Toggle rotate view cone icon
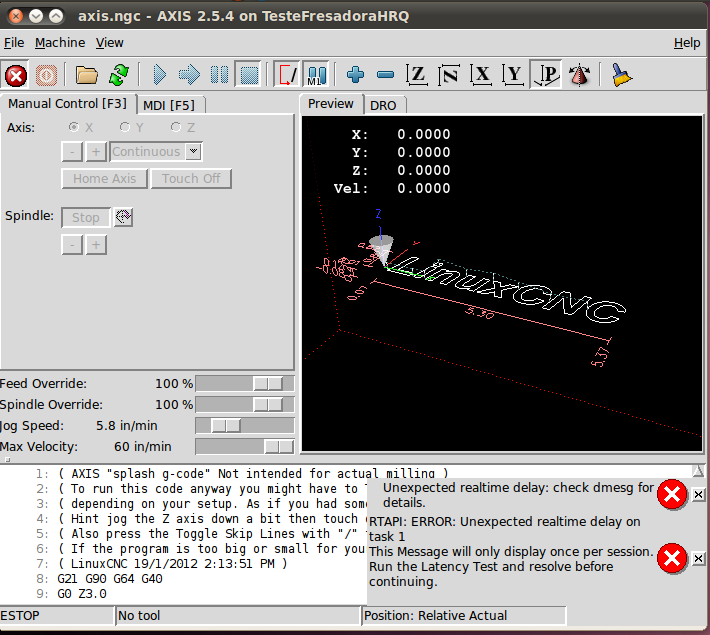 [x=579, y=75]
